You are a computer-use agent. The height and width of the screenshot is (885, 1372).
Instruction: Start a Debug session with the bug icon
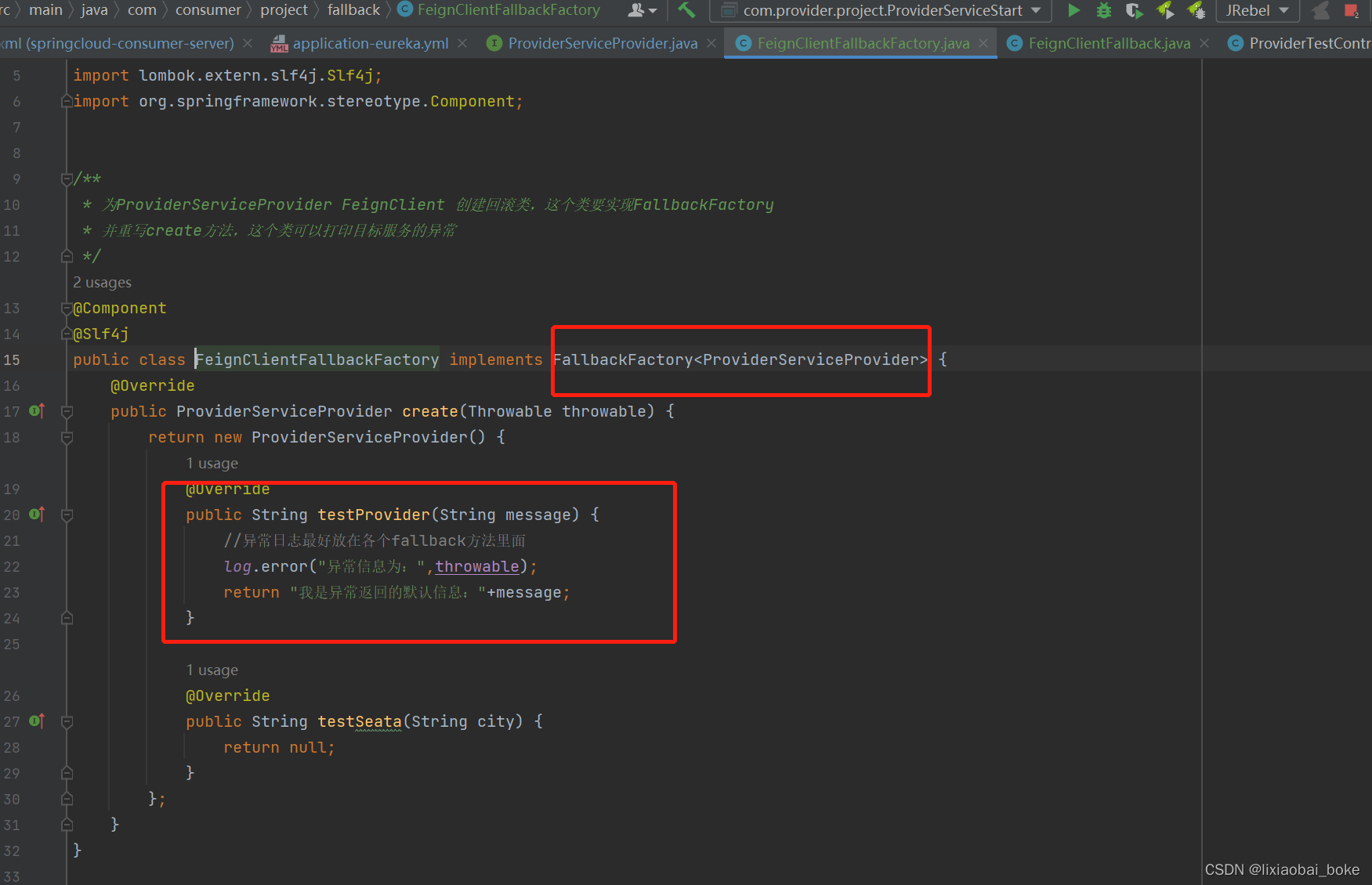coord(1103,11)
